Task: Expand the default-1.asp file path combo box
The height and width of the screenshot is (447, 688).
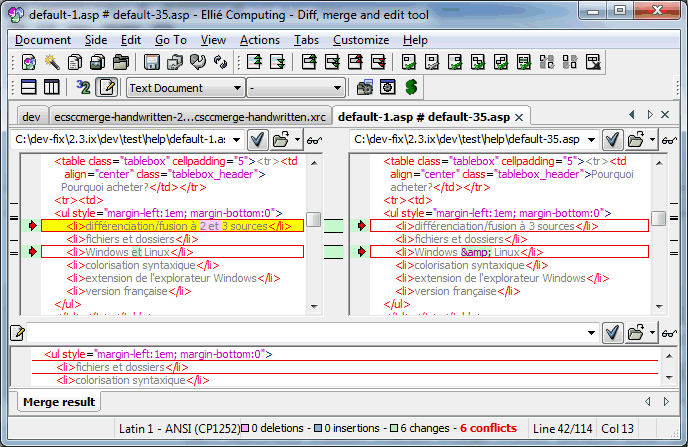Action: (x=236, y=140)
